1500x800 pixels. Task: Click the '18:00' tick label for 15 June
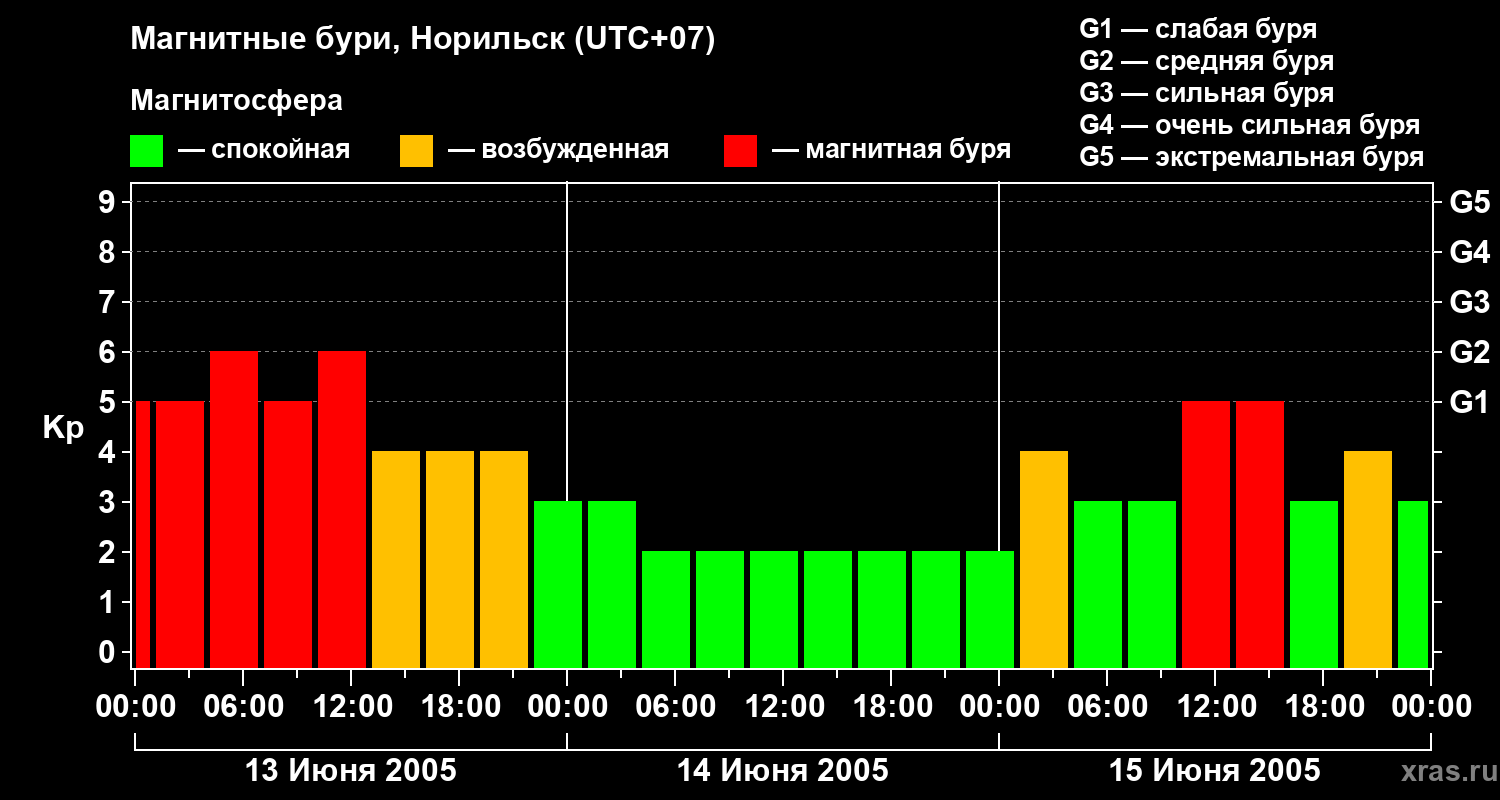pos(1324,707)
